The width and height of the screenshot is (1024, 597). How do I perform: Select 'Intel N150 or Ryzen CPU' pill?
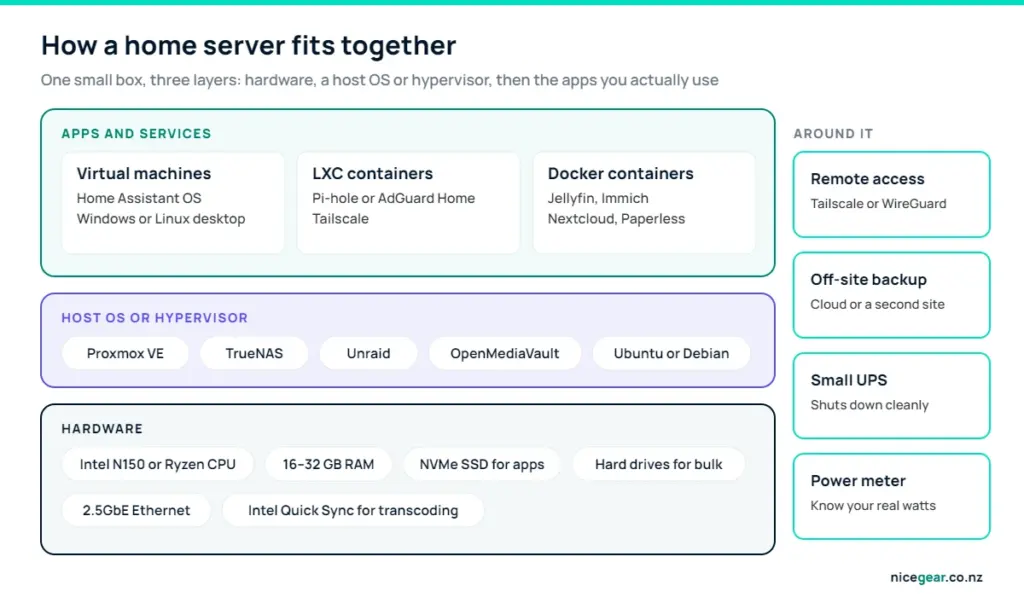click(157, 464)
